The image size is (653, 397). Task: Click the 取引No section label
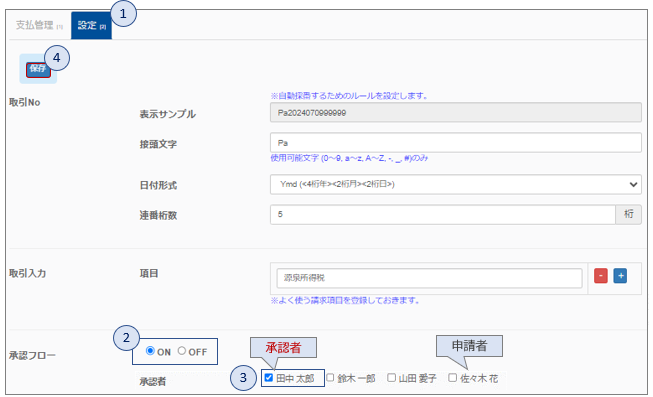25,102
